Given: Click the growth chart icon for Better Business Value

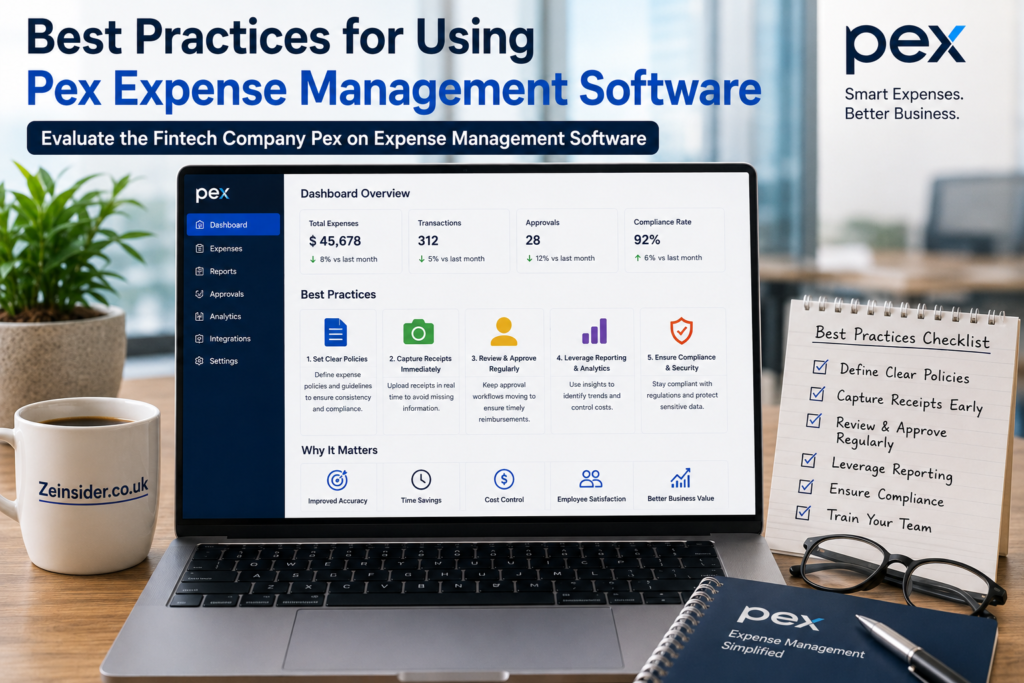Looking at the screenshot, I should click(680, 478).
